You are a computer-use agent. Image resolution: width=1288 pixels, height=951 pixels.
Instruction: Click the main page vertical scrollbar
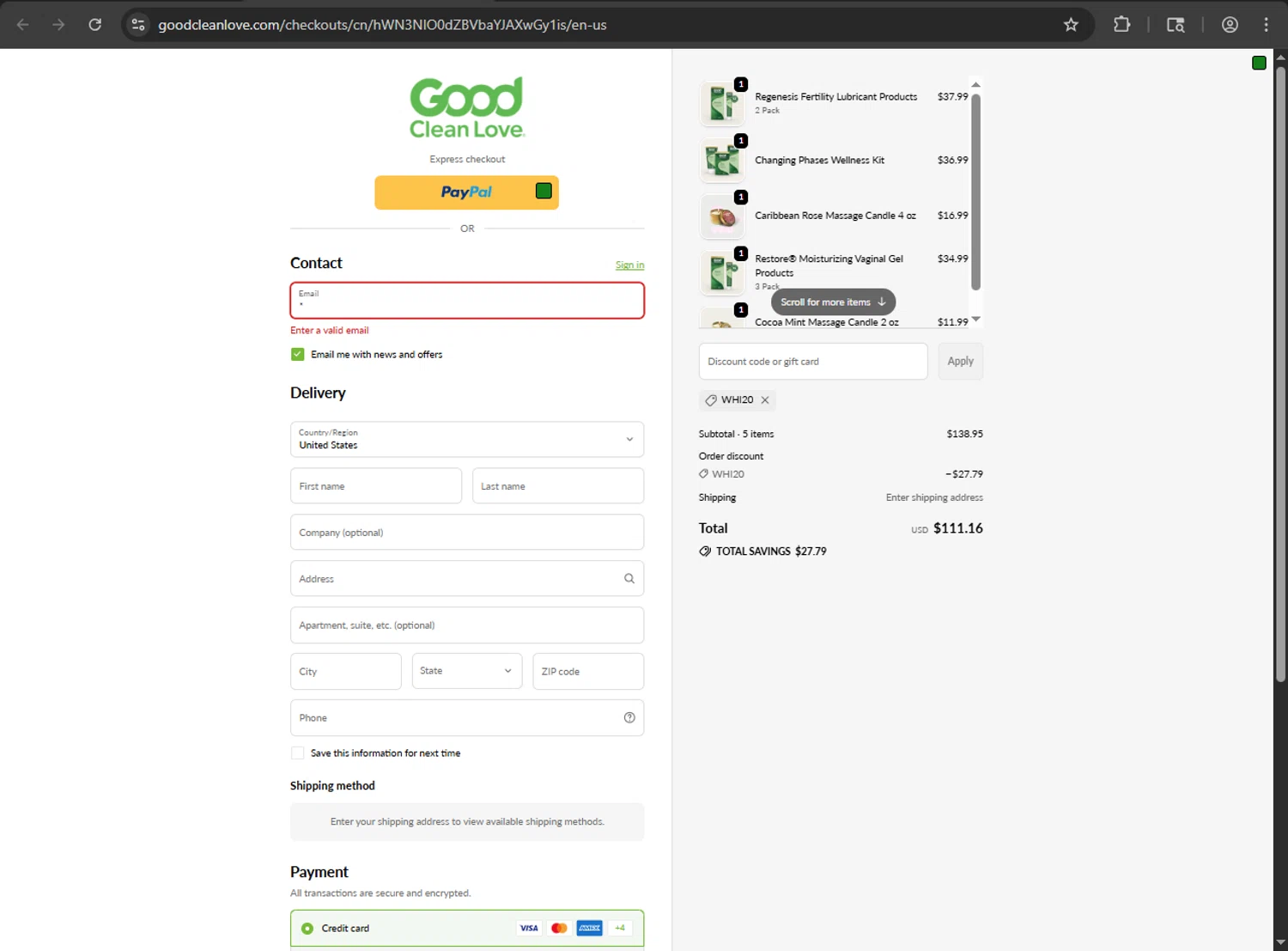coord(1280,374)
